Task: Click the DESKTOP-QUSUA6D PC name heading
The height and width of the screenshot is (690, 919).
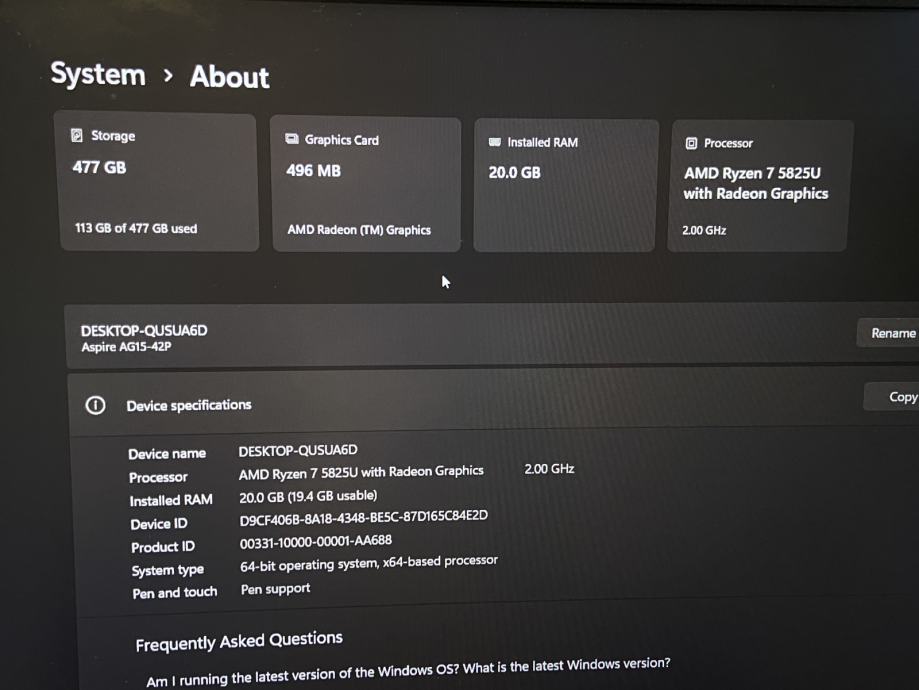Action: (144, 331)
